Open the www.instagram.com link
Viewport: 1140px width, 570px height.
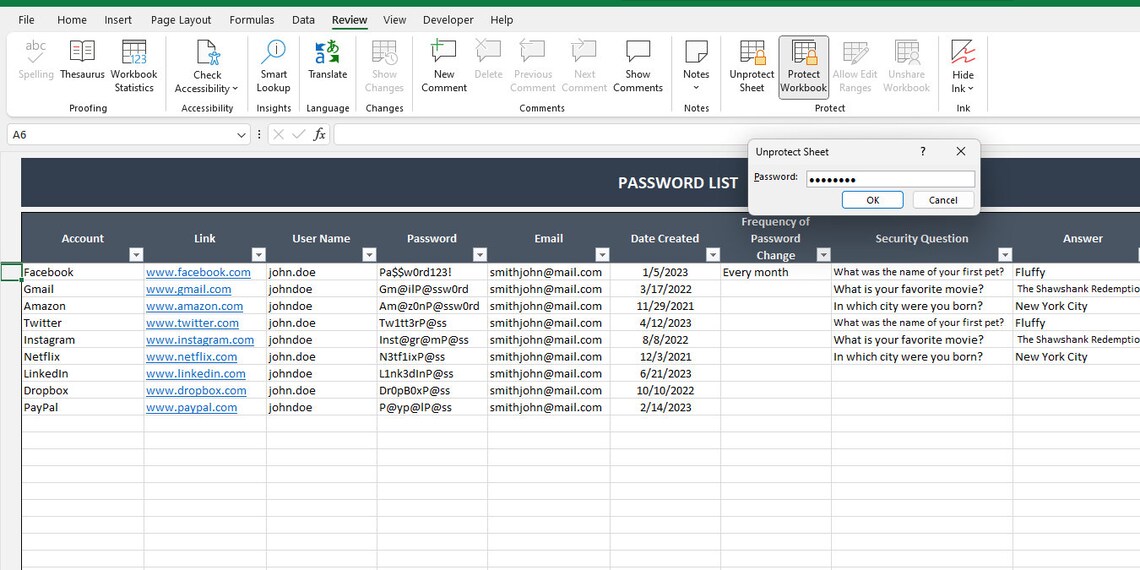[200, 340]
